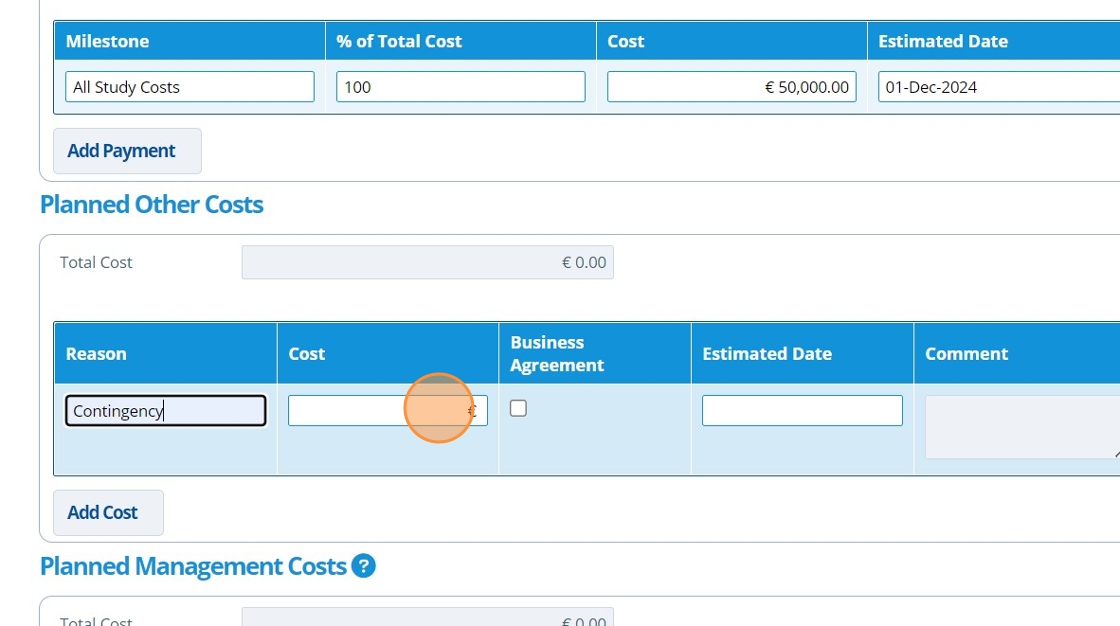Click the % of Total Cost column header
This screenshot has width=1120, height=626.
click(x=400, y=41)
